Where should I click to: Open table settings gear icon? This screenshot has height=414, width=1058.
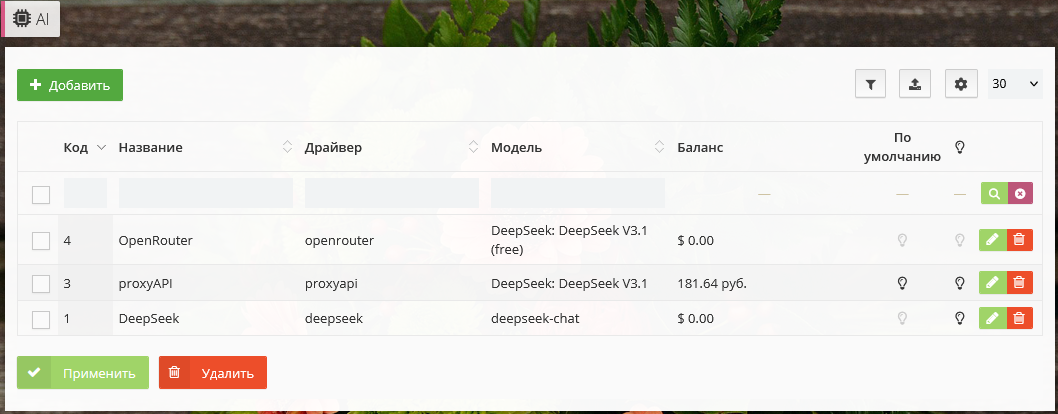tap(961, 84)
